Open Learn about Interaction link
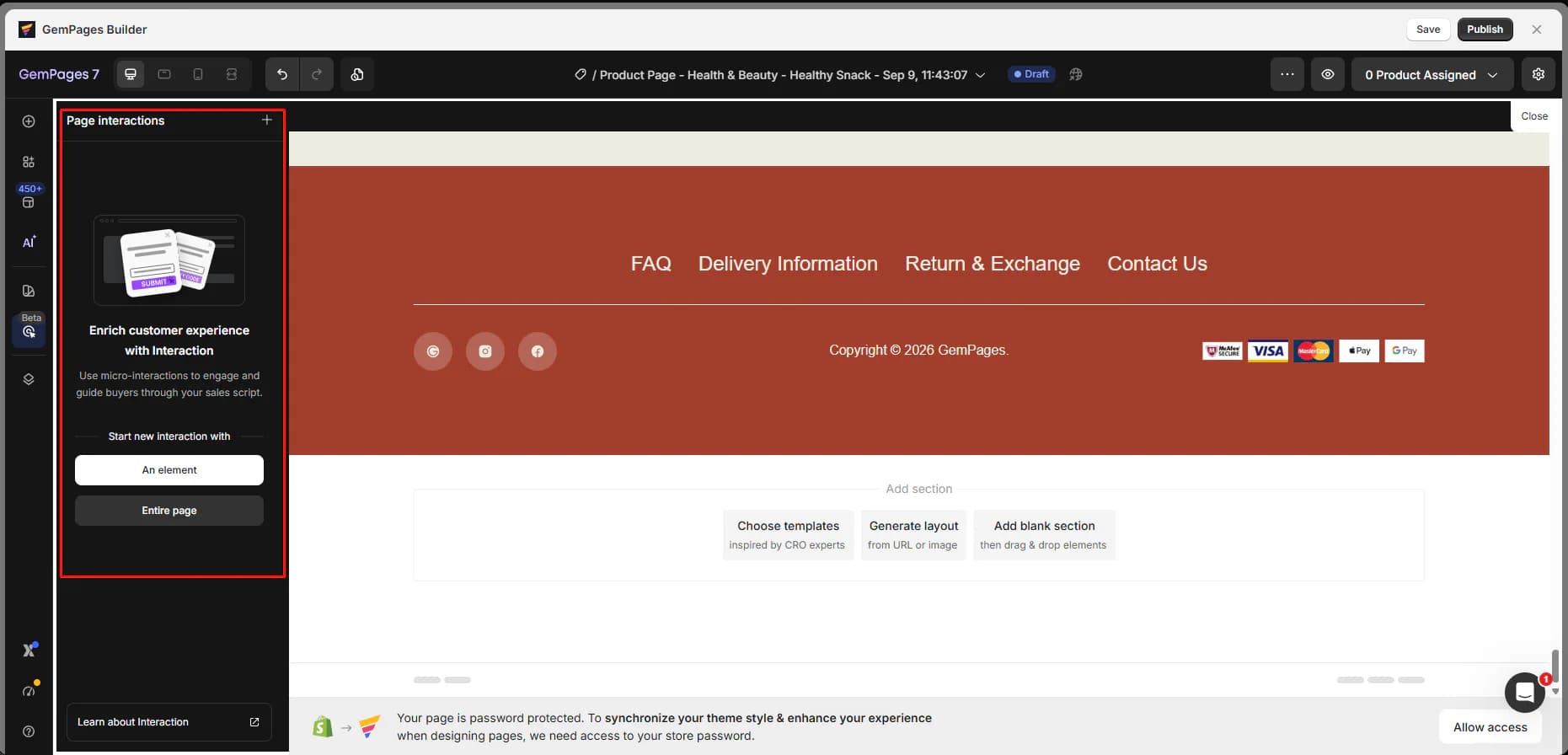Screen dimensions: 1568x755 [x=169, y=722]
